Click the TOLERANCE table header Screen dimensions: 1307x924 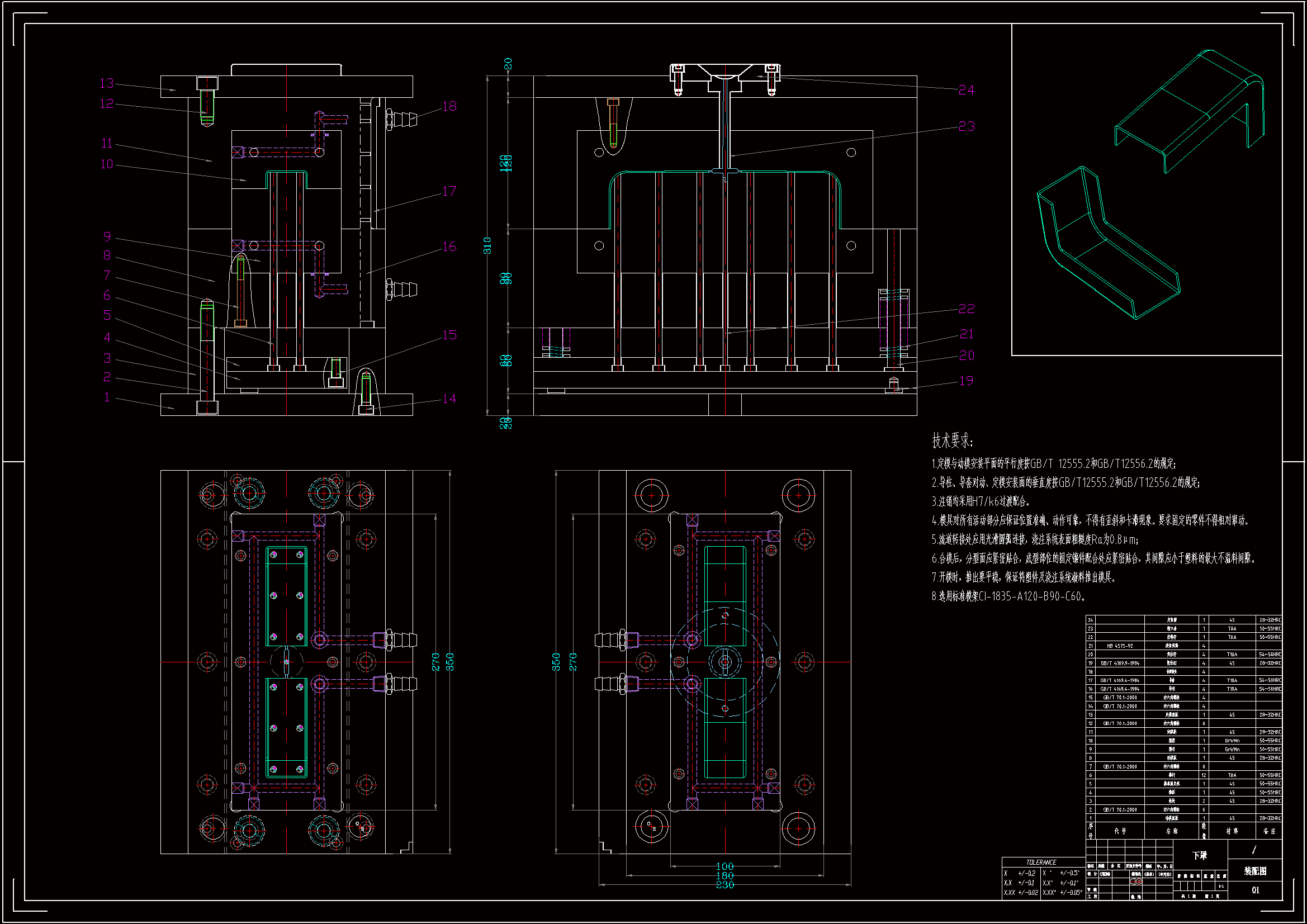[x=1040, y=862]
